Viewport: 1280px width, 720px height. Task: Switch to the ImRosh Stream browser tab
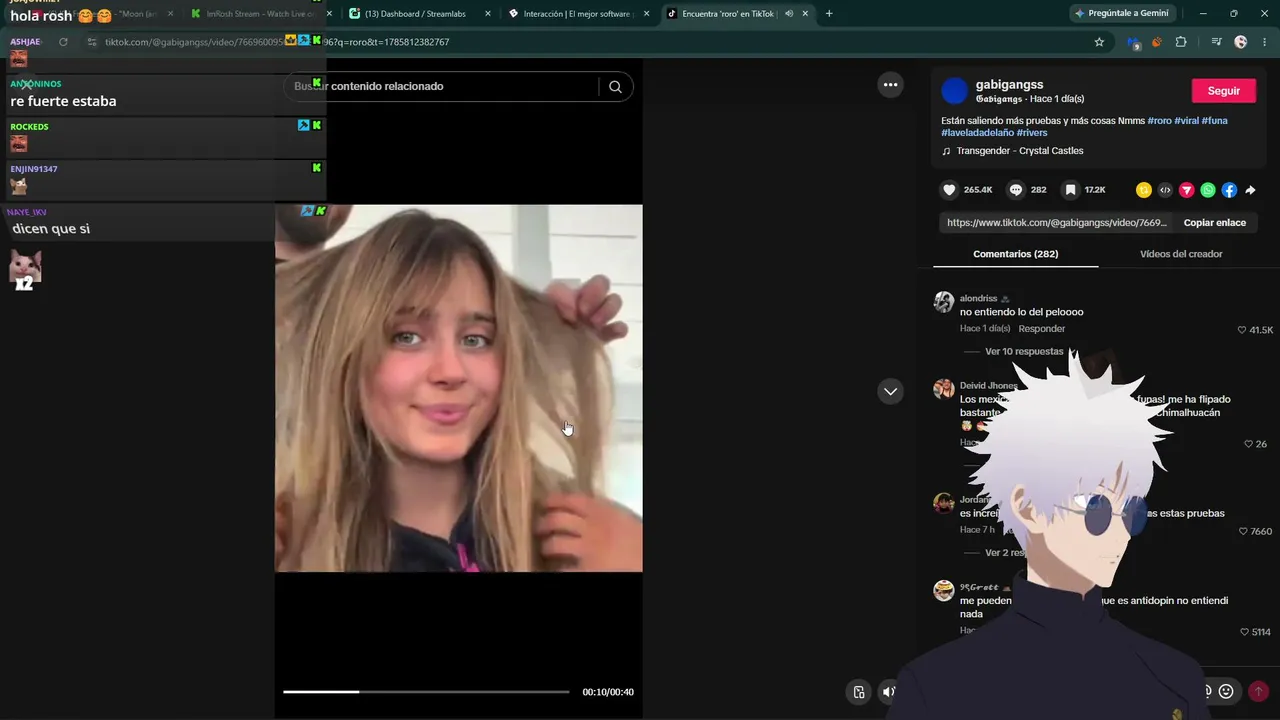tap(261, 14)
